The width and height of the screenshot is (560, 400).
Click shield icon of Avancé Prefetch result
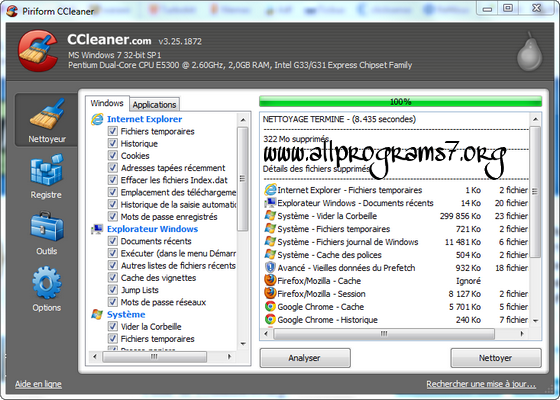point(270,268)
